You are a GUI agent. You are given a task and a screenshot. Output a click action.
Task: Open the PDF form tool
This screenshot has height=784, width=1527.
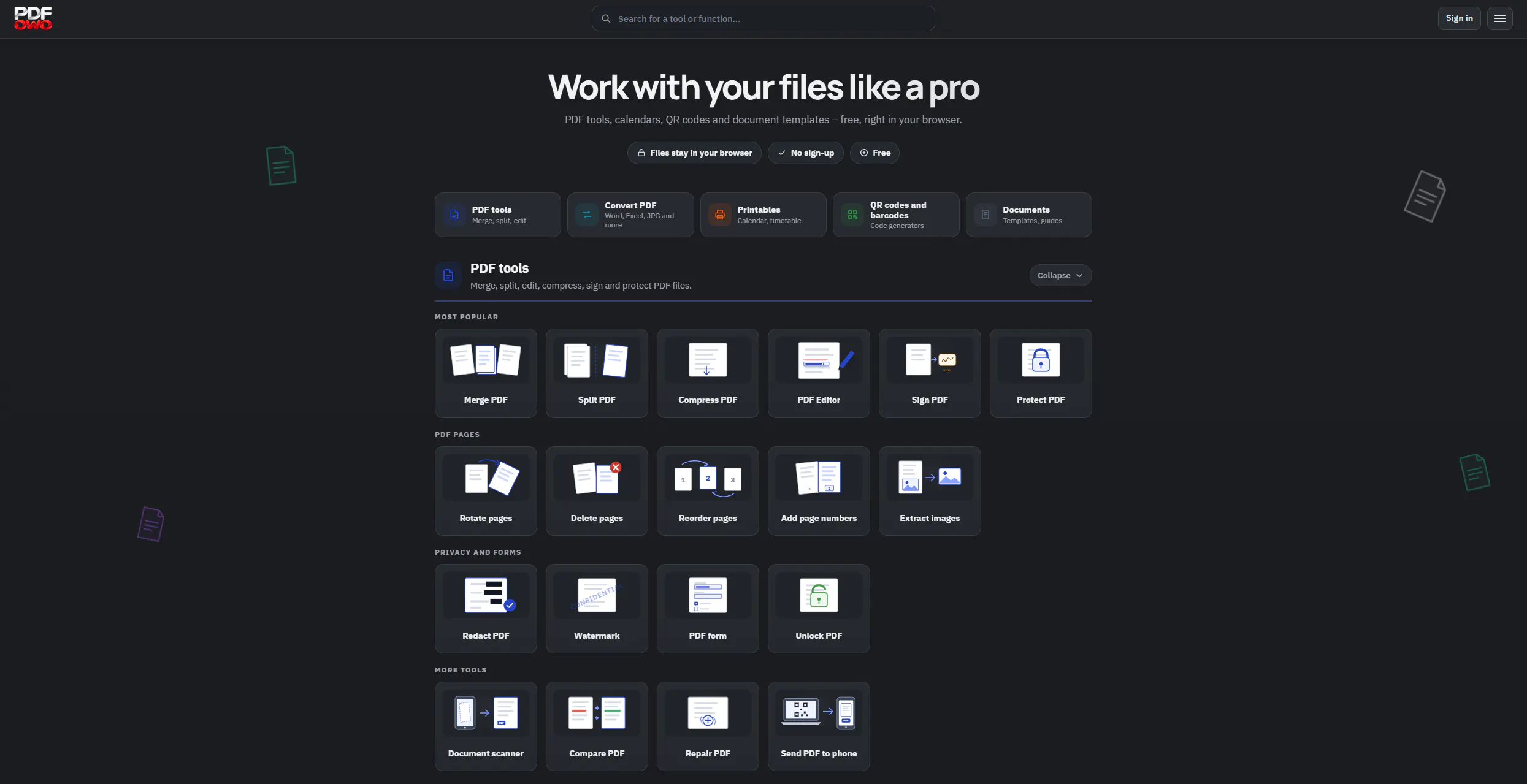click(708, 609)
